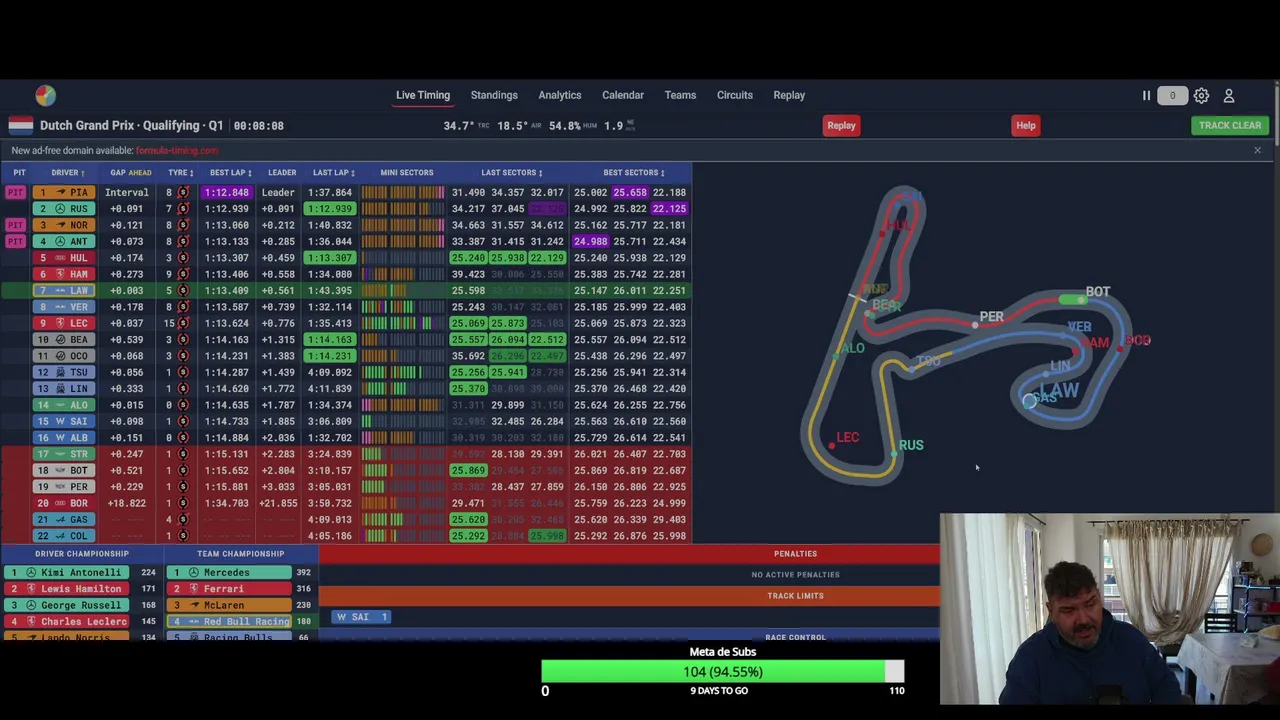Image resolution: width=1280 pixels, height=720 pixels.
Task: Click PIA's mini sectors bar
Action: (403, 192)
